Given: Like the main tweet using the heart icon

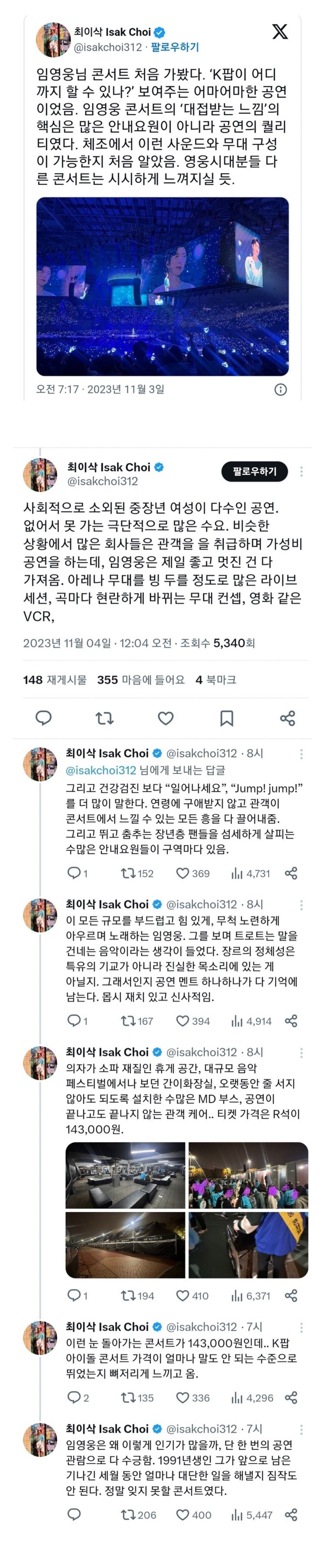Looking at the screenshot, I should (166, 718).
